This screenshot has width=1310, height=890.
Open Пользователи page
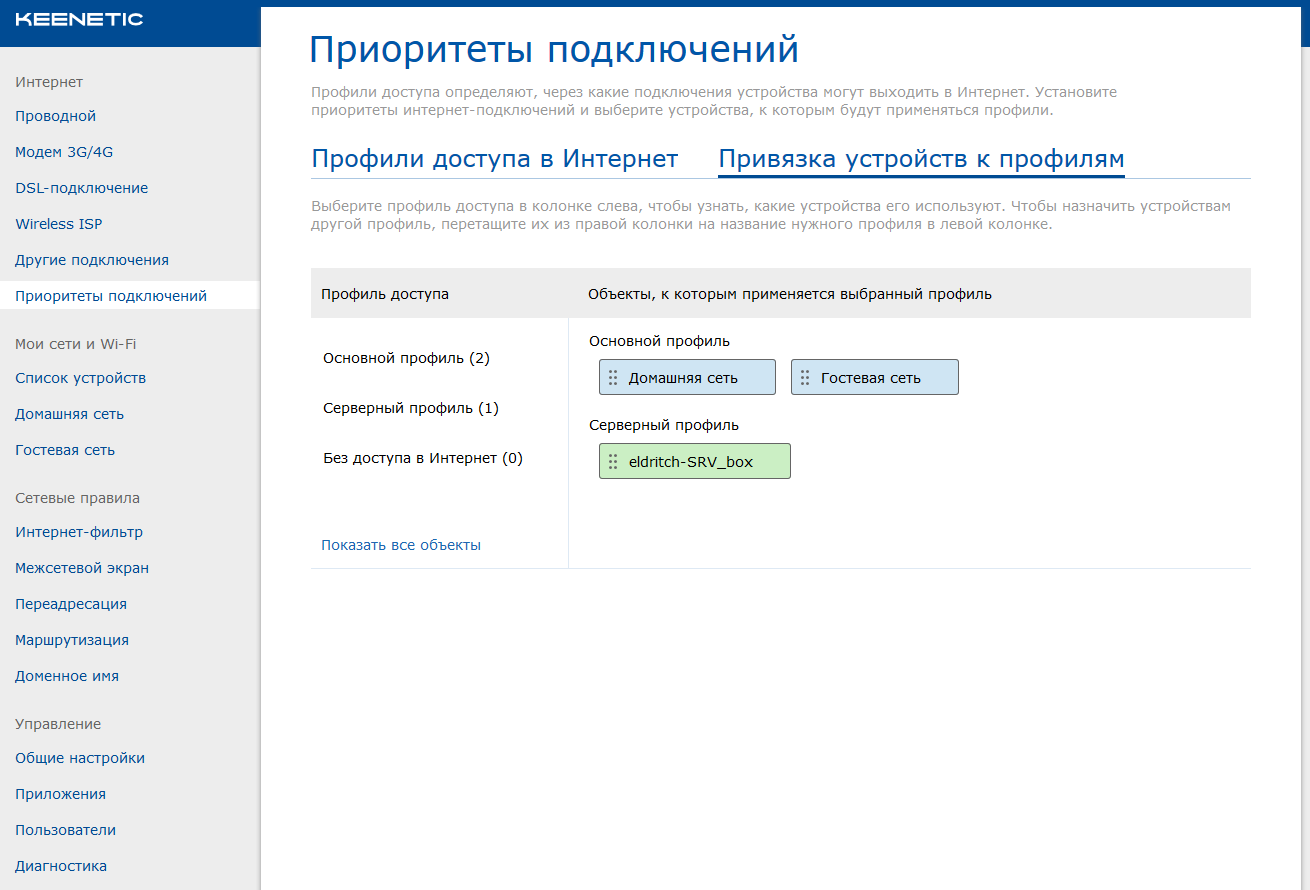pos(65,830)
